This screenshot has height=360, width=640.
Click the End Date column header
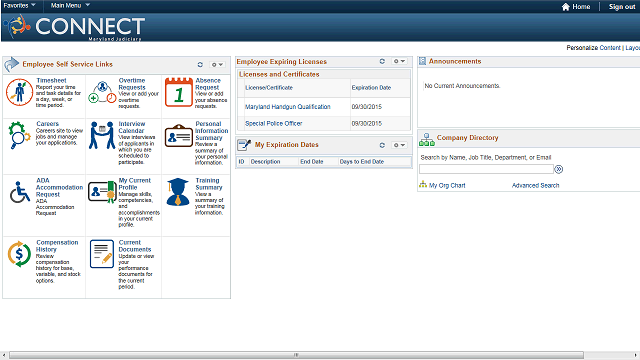tap(312, 162)
